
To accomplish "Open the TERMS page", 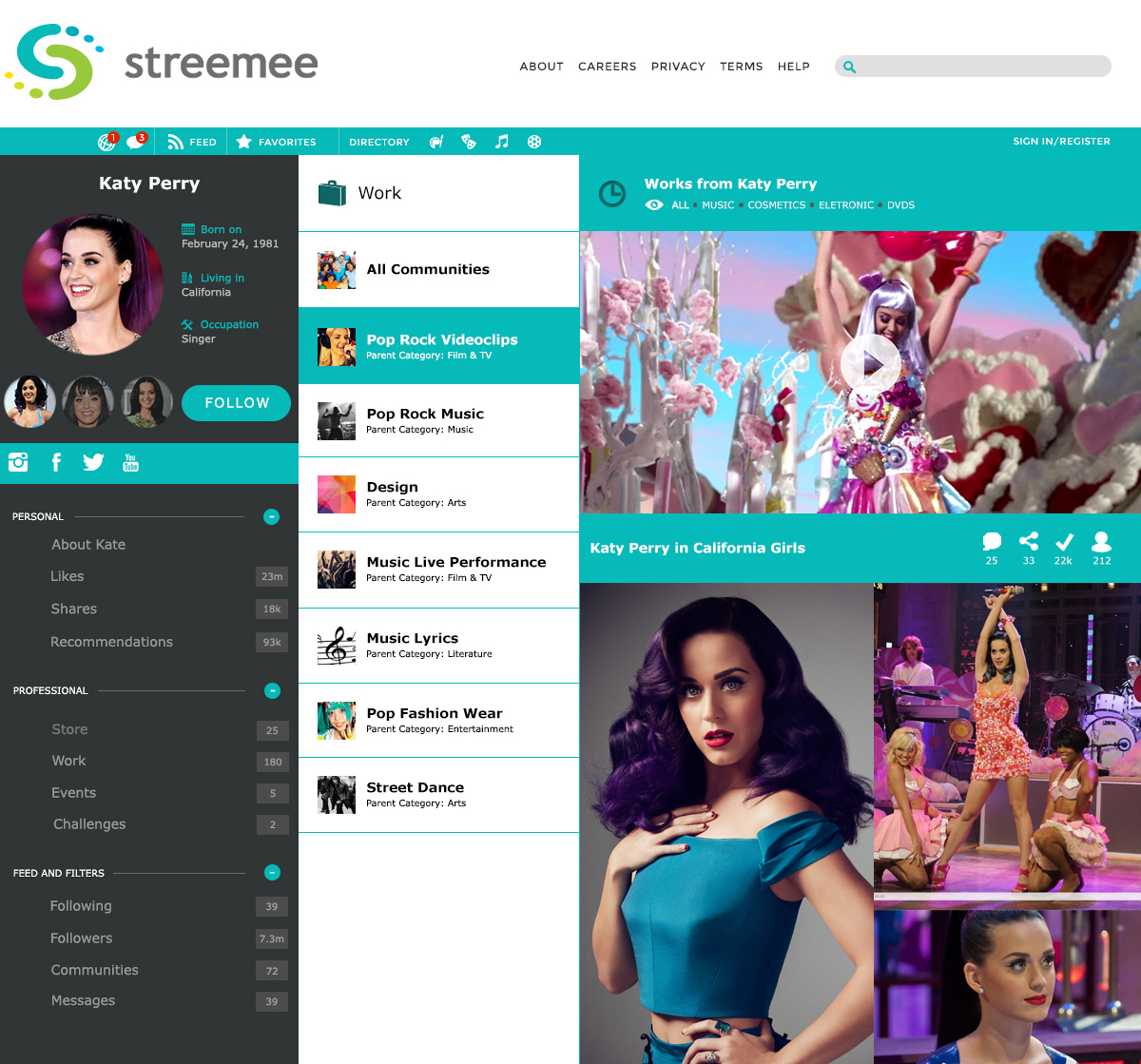I will click(x=741, y=67).
